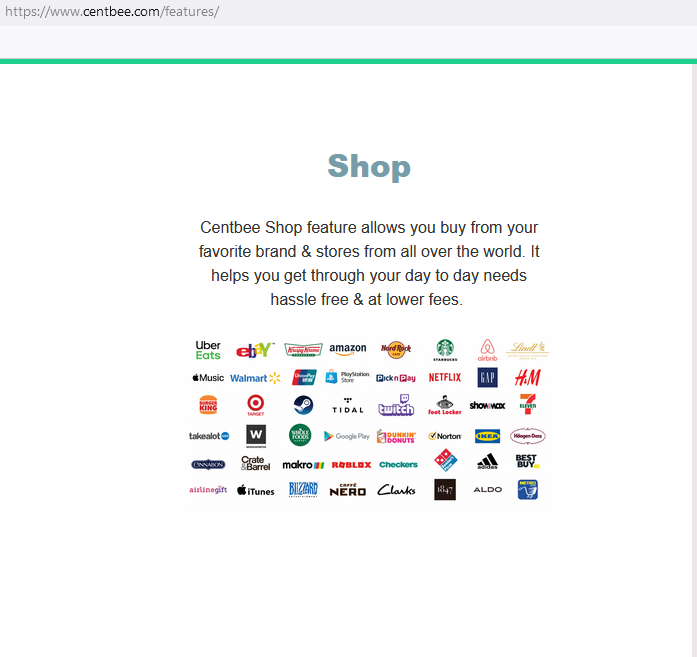Click the Centbee Shop feature description paragraph
Viewport: 697px width, 657px height.
(369, 263)
